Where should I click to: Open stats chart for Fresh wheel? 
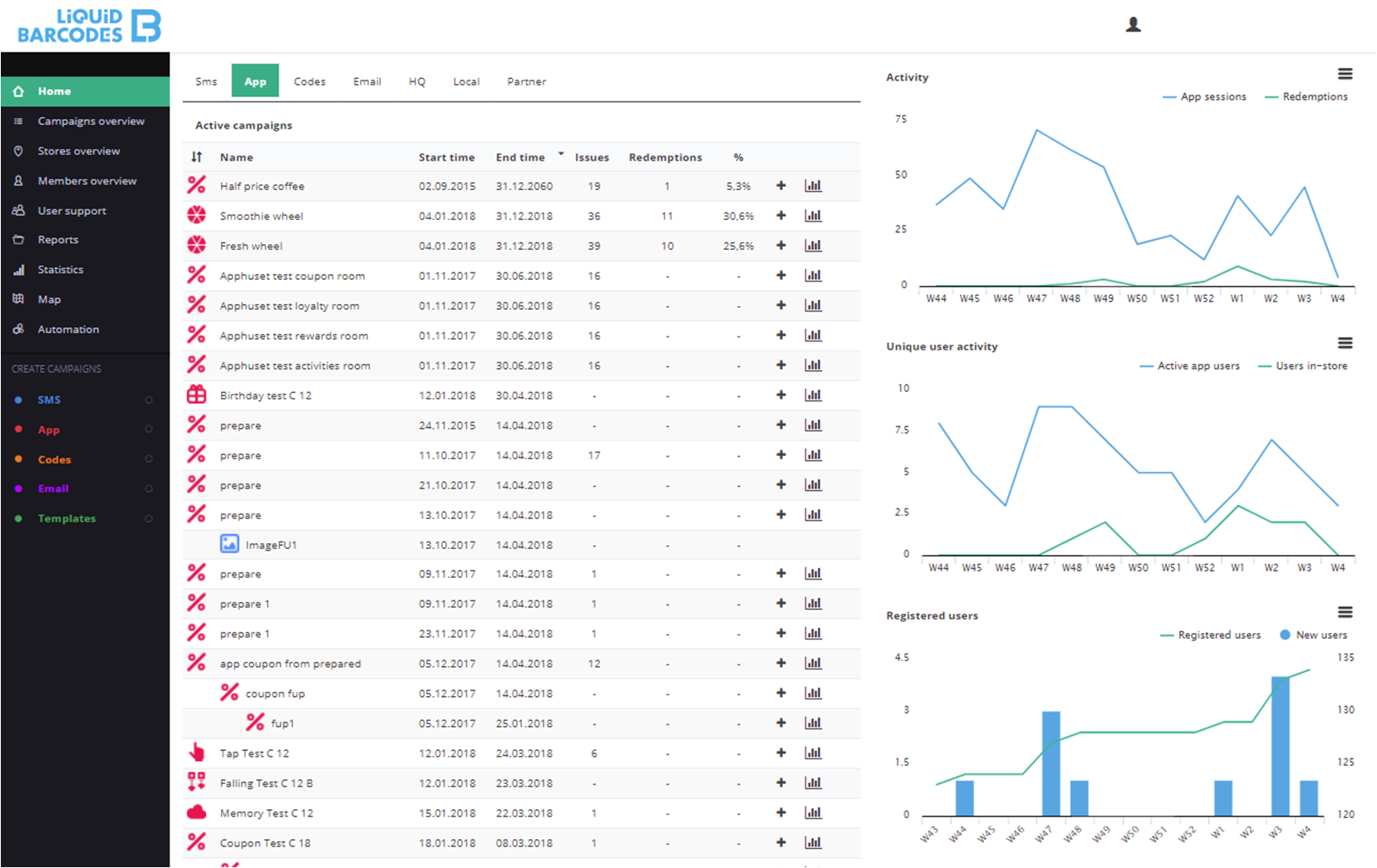click(x=814, y=246)
